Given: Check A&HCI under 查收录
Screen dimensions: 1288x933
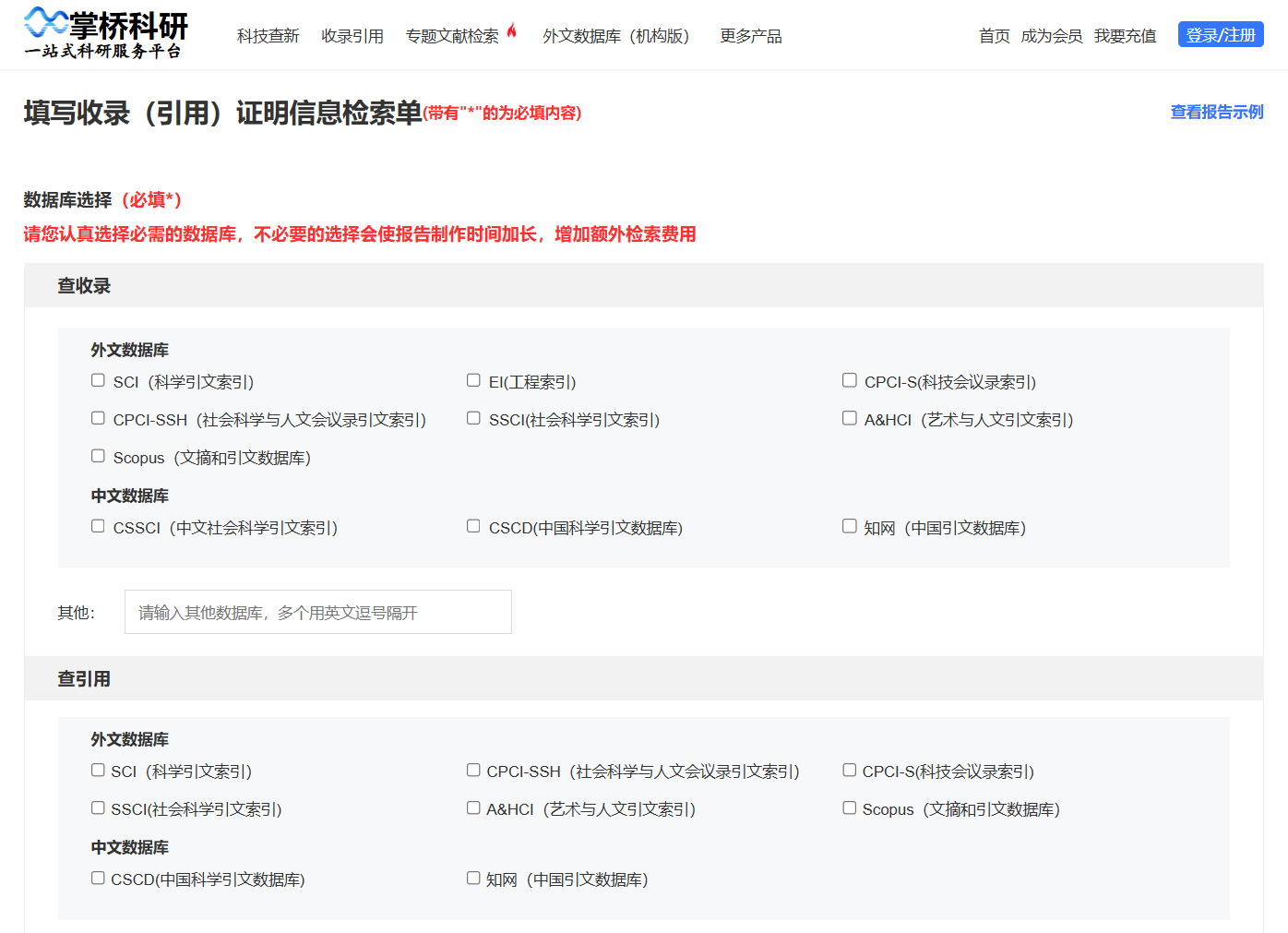Looking at the screenshot, I should click(850, 418).
